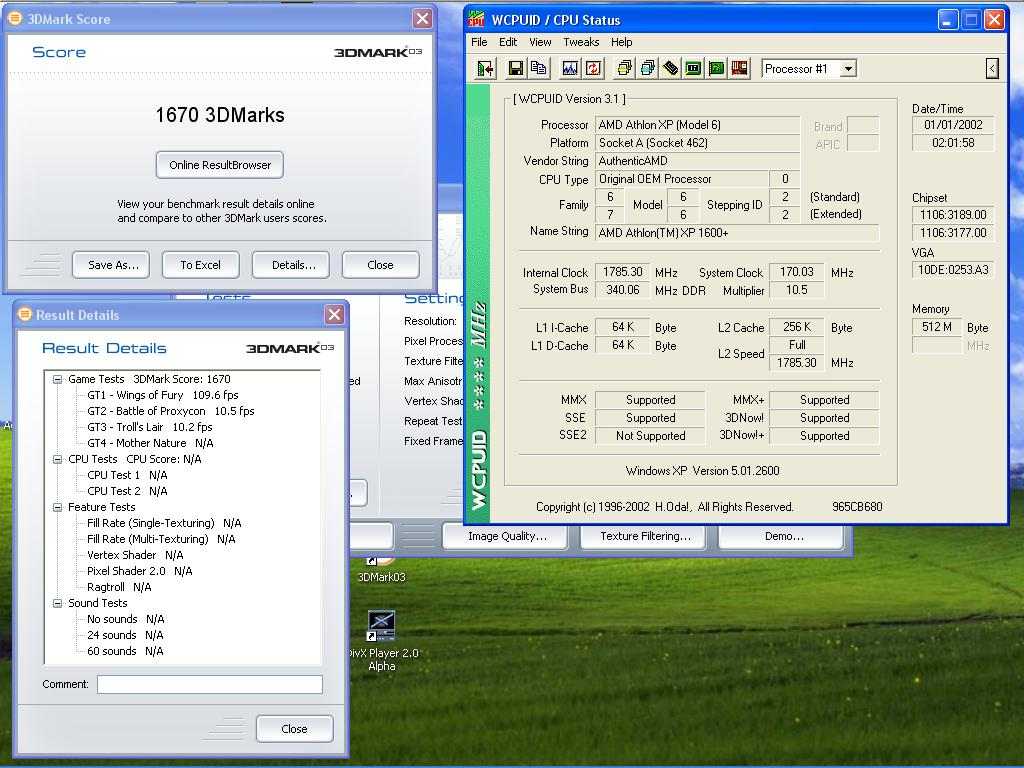Click the red refresh arrows toolbar icon
Screen dimensions: 1024x768
click(593, 68)
